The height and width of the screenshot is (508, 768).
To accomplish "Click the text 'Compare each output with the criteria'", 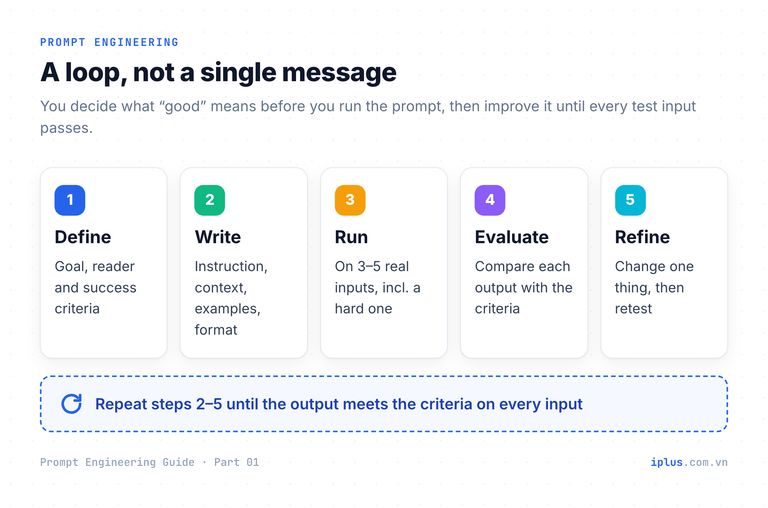I will click(524, 288).
